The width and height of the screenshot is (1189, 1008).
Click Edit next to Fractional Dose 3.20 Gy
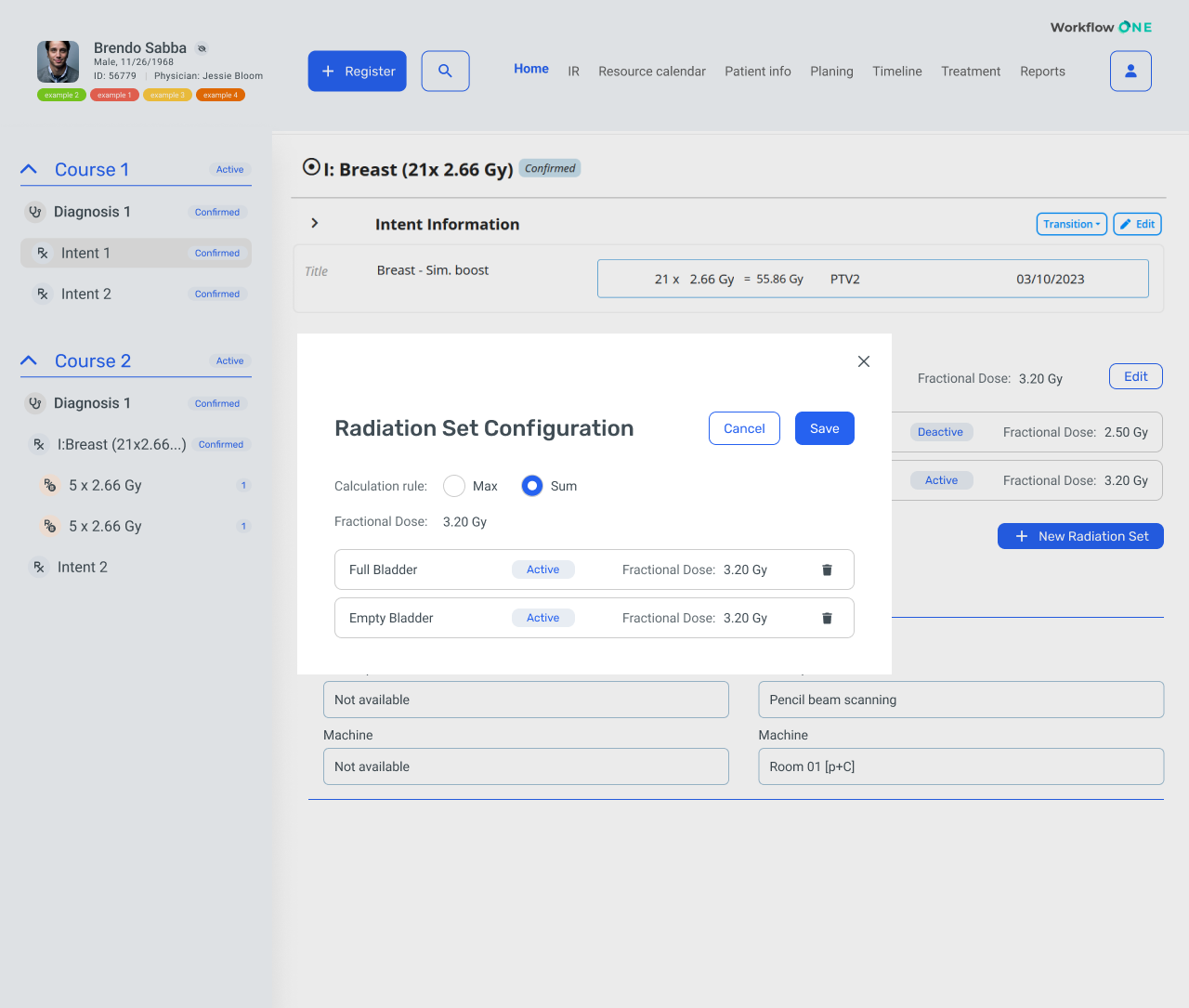pos(1136,376)
